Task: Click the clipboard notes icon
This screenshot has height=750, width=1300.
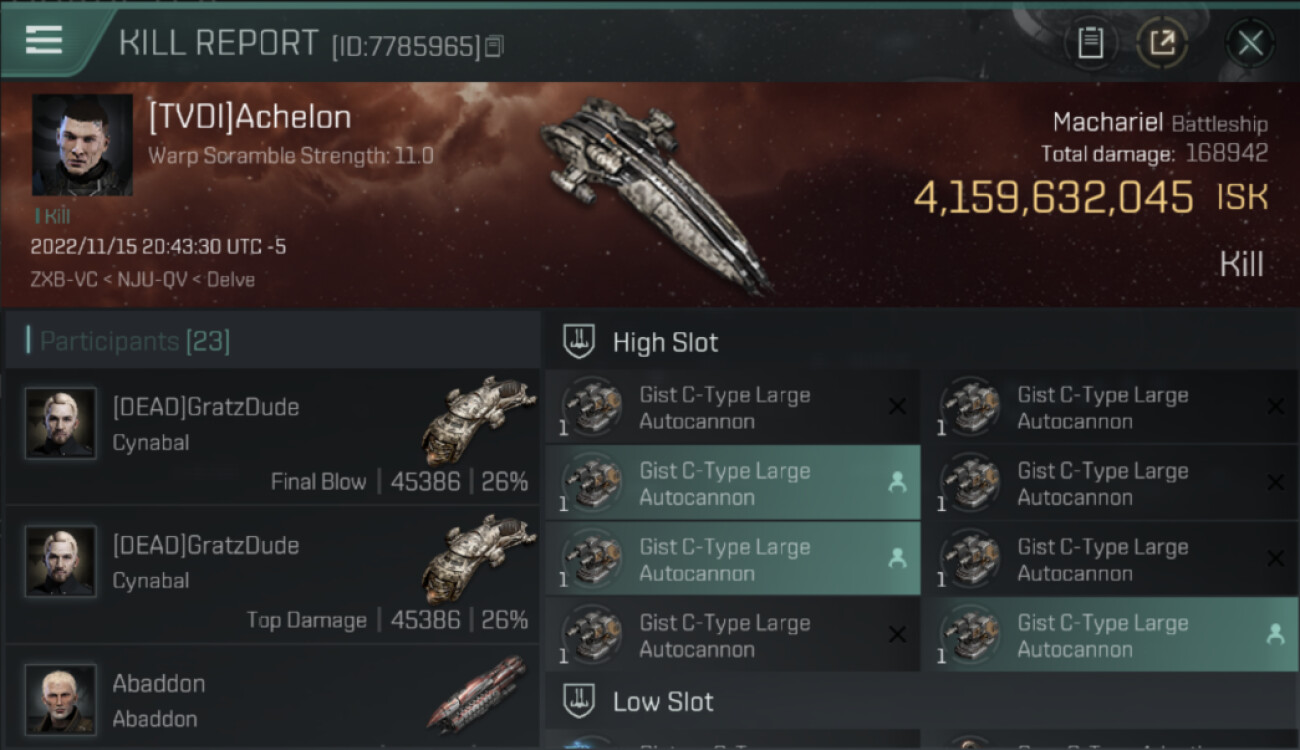Action: pos(1090,43)
